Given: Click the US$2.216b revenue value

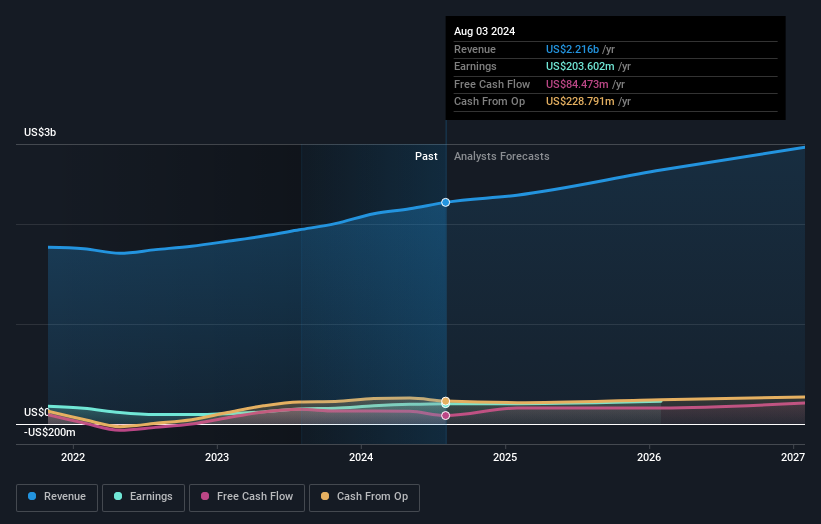Looking at the screenshot, I should 572,49.
